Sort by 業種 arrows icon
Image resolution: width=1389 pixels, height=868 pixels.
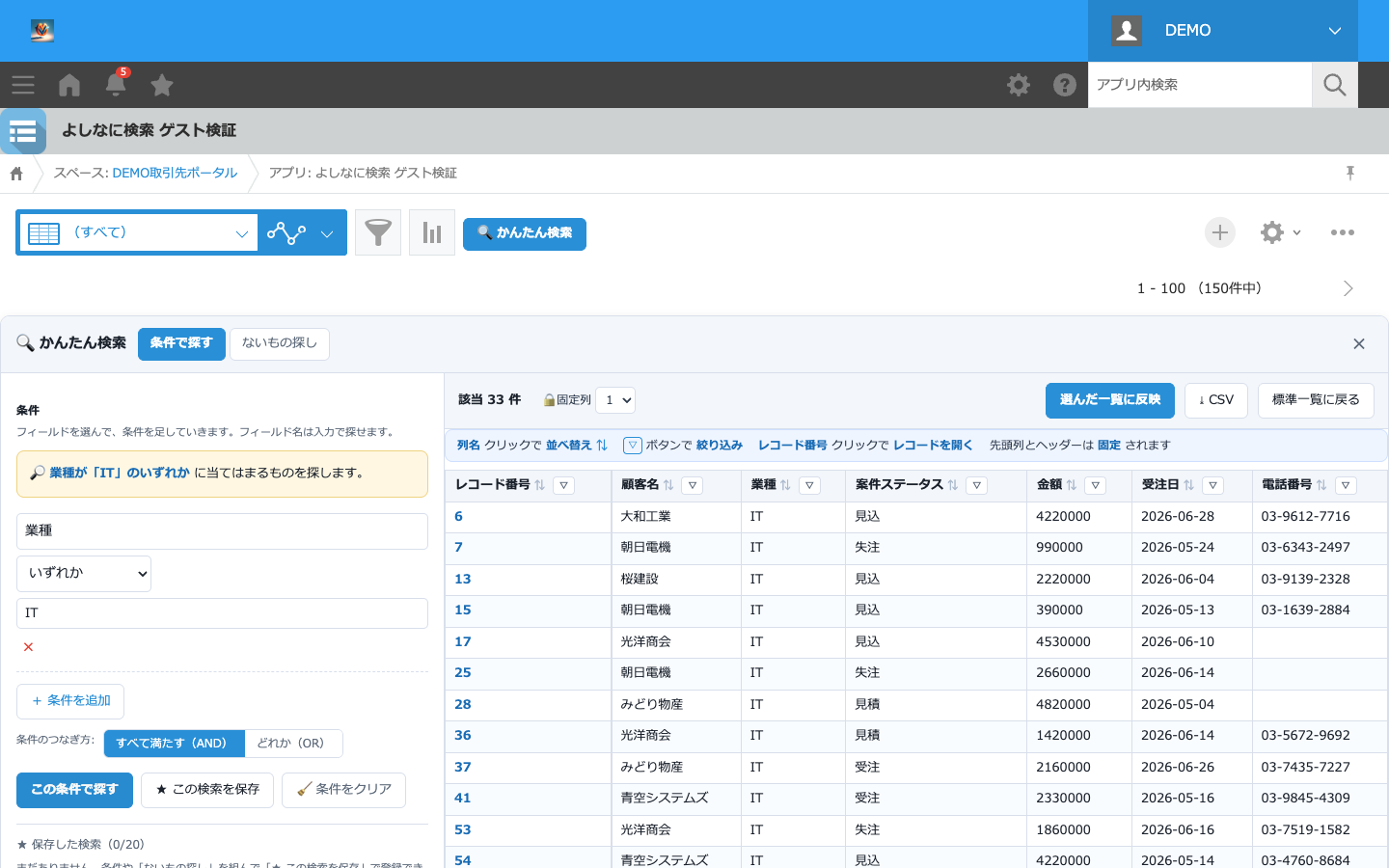tap(786, 485)
